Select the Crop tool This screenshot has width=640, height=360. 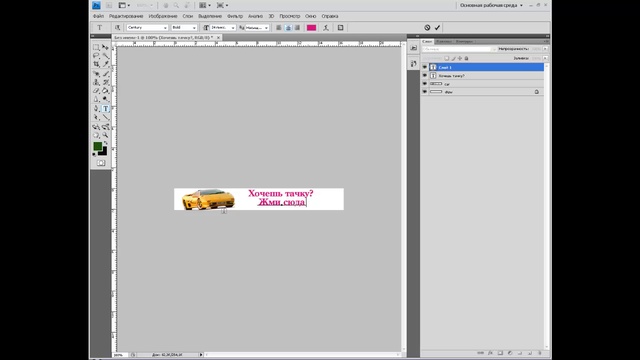click(96, 64)
